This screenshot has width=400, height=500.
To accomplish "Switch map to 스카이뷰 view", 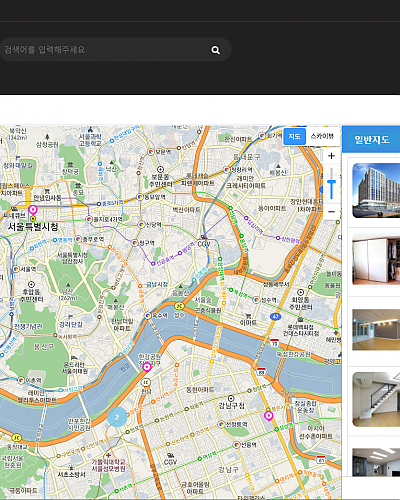I will 322,136.
